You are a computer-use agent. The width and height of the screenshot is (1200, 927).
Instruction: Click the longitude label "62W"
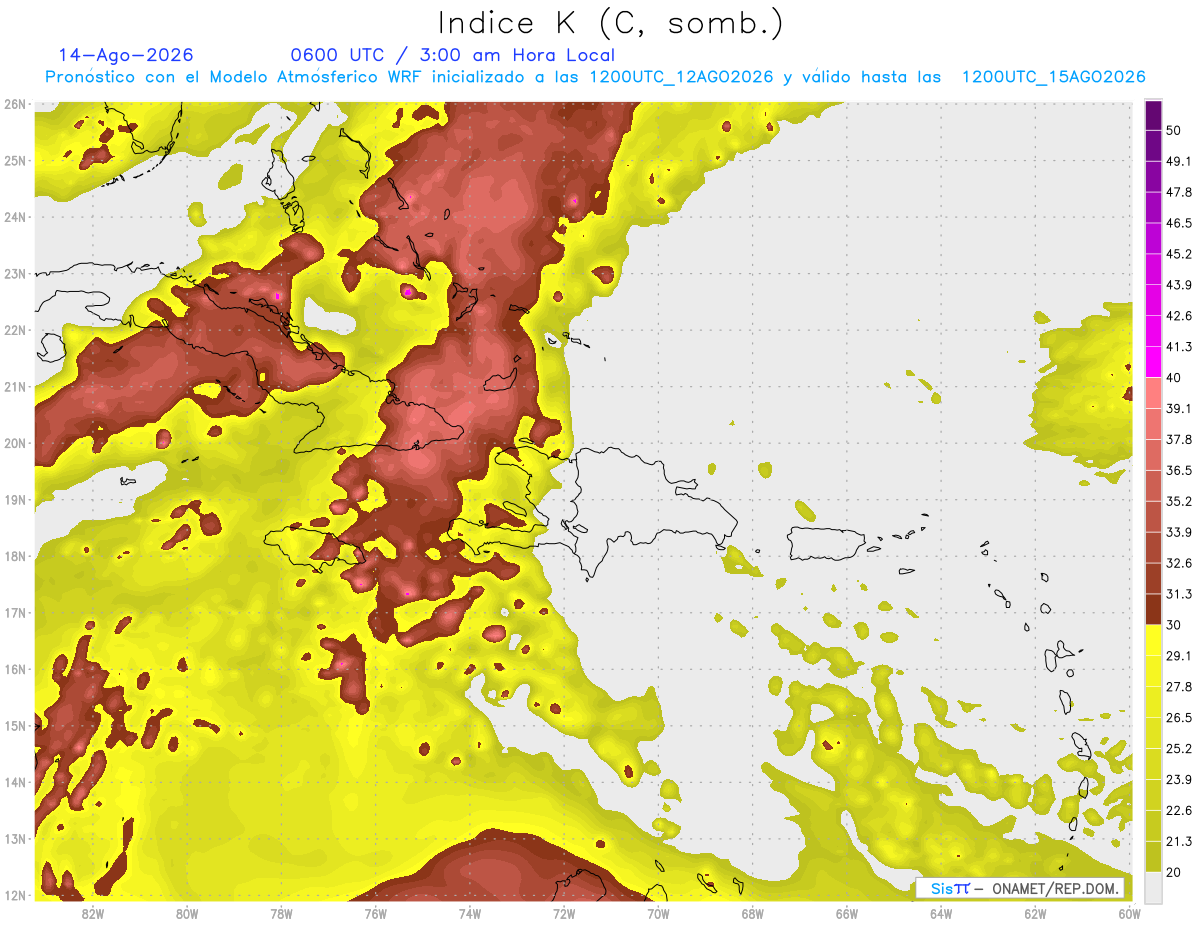(1035, 913)
